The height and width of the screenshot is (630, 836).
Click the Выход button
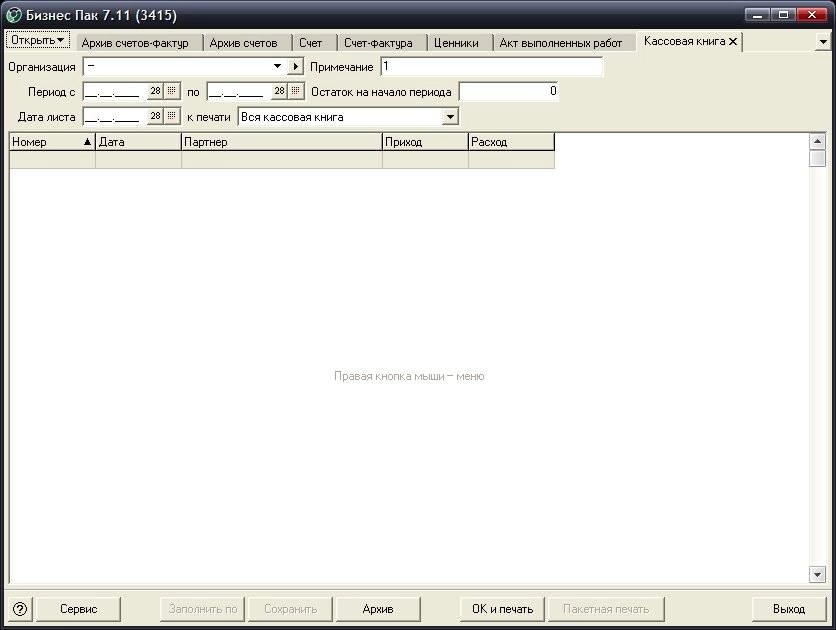point(789,609)
